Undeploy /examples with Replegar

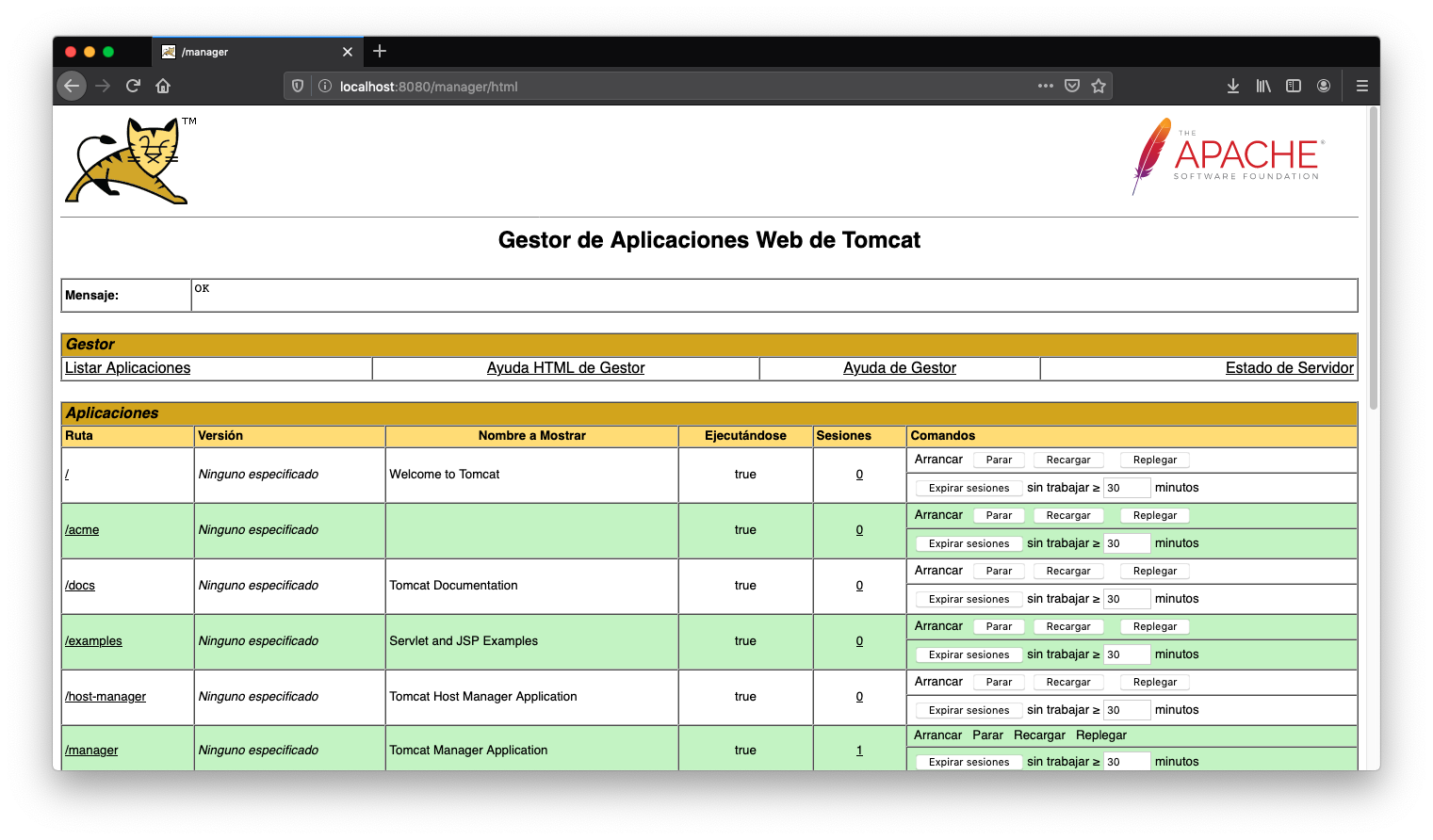tap(1155, 627)
